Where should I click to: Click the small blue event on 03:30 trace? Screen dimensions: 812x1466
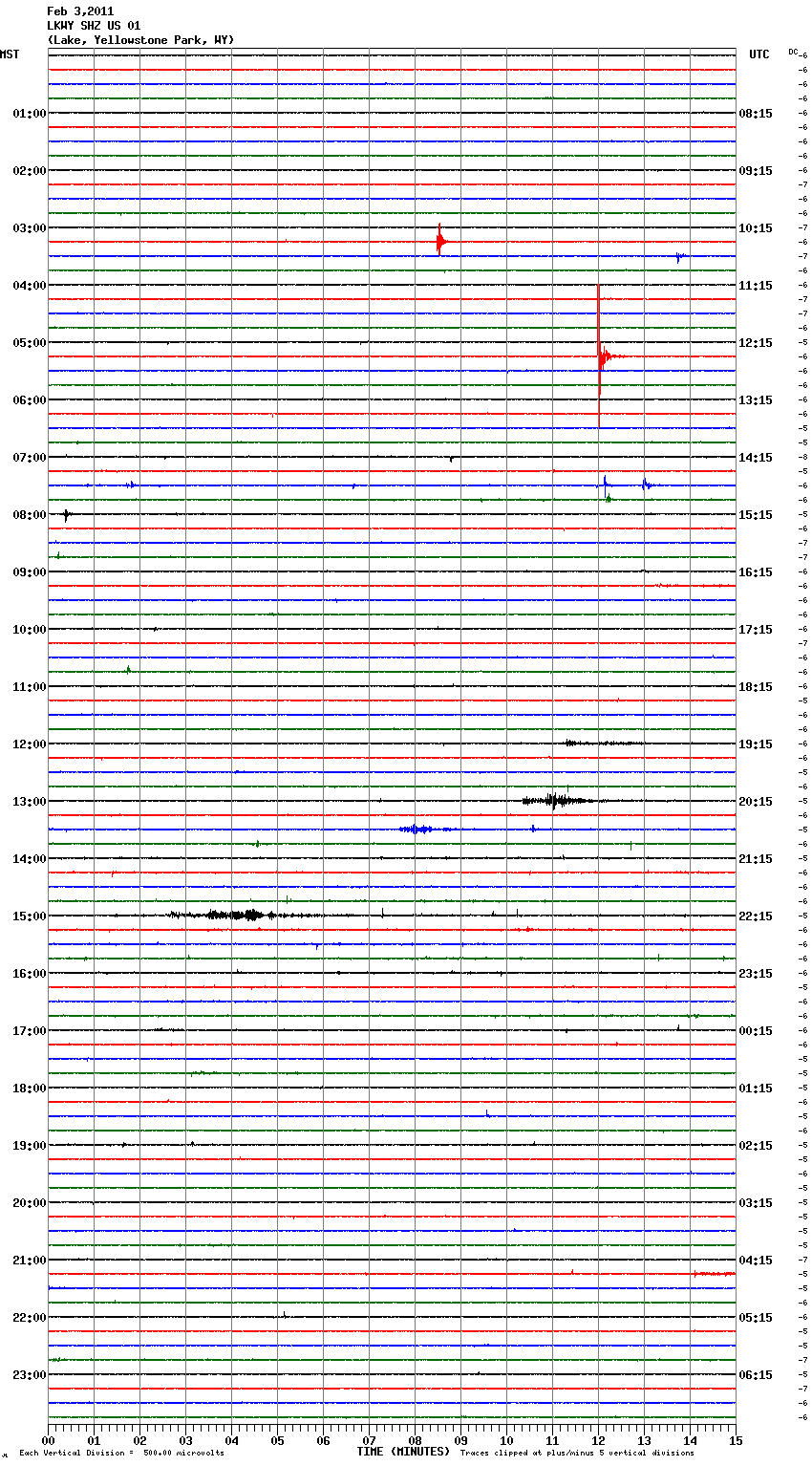click(680, 257)
